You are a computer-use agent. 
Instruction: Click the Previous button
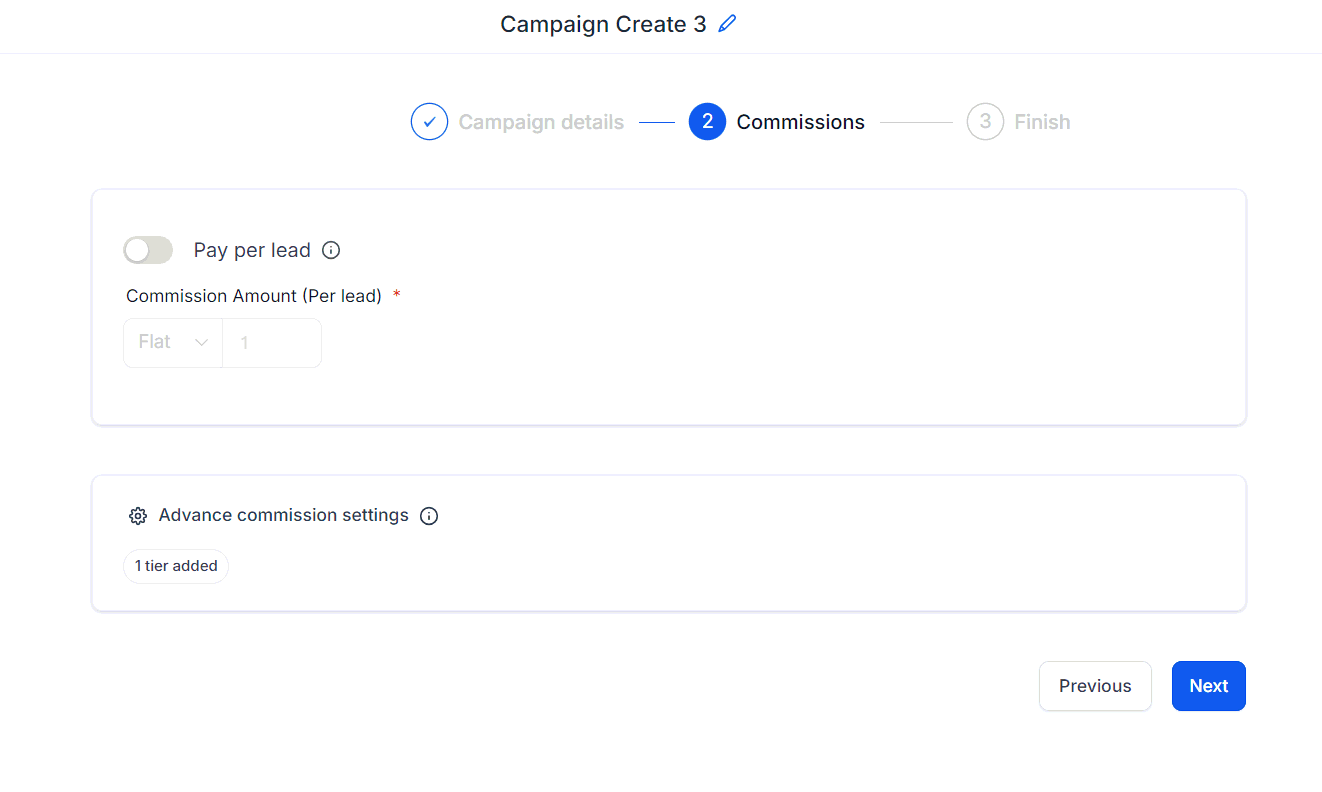tap(1095, 686)
